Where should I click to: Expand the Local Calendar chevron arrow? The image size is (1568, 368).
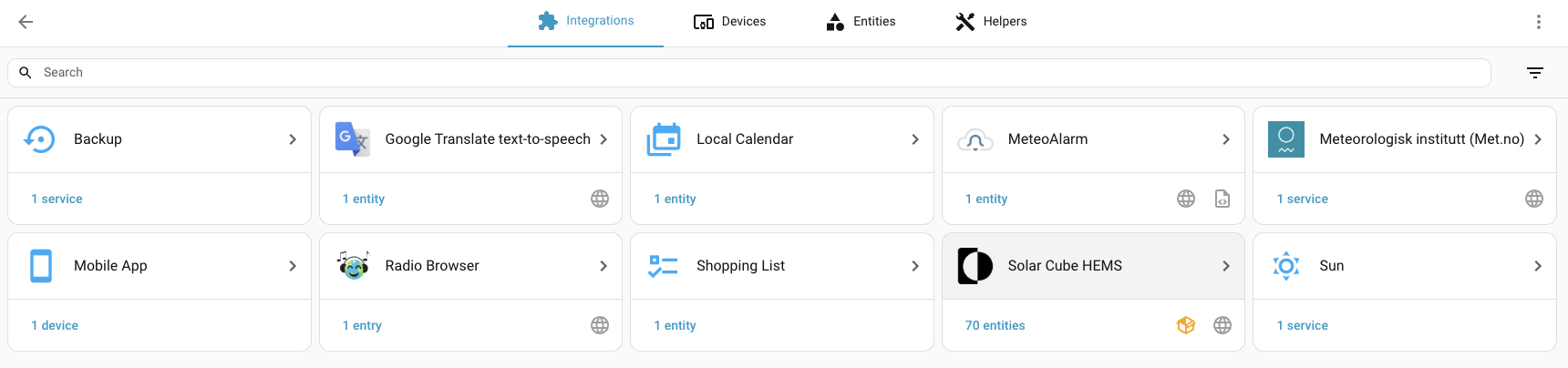click(915, 139)
